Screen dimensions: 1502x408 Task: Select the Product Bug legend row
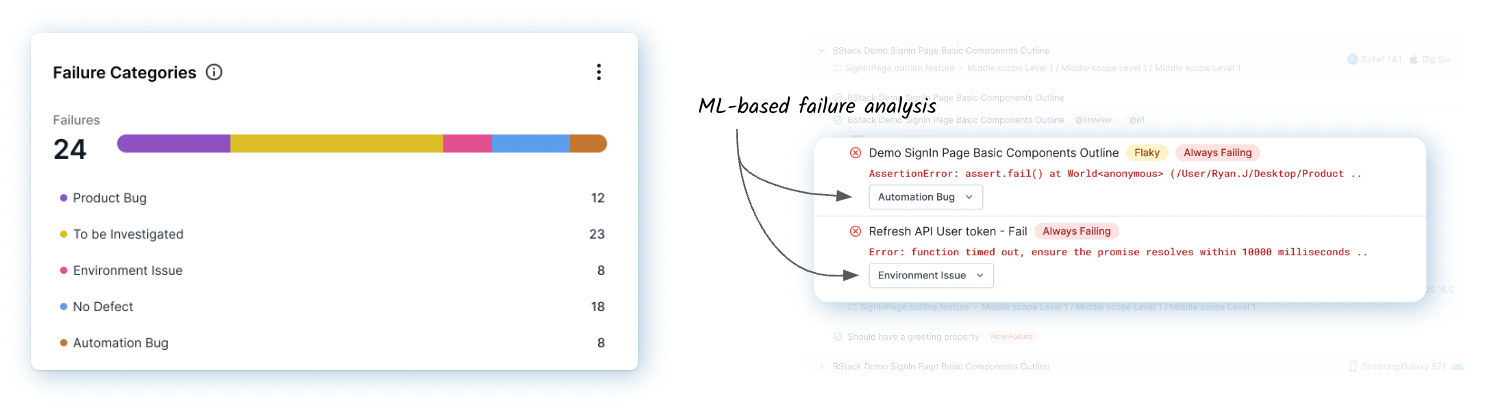click(x=110, y=198)
